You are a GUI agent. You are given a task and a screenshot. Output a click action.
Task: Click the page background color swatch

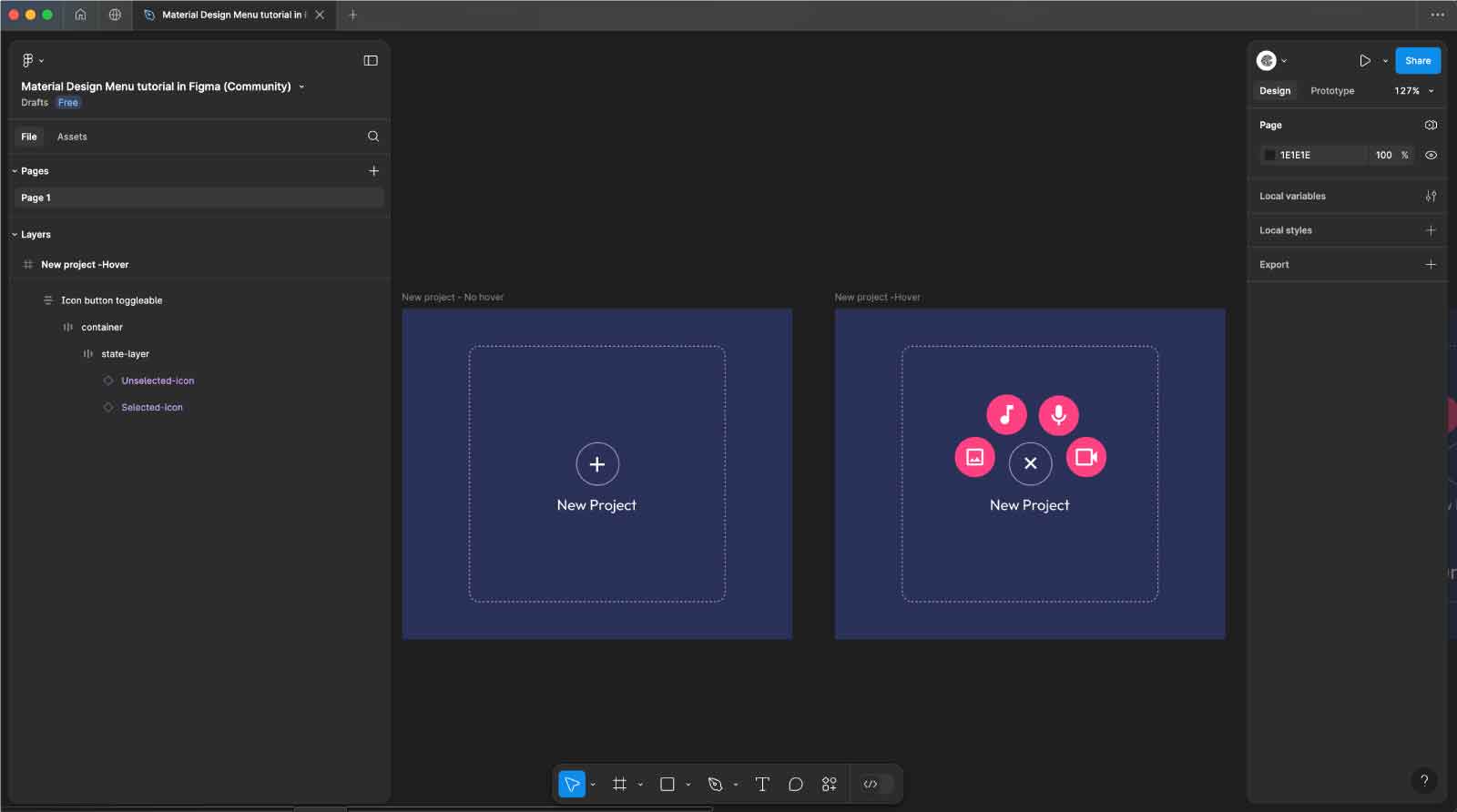[1269, 155]
